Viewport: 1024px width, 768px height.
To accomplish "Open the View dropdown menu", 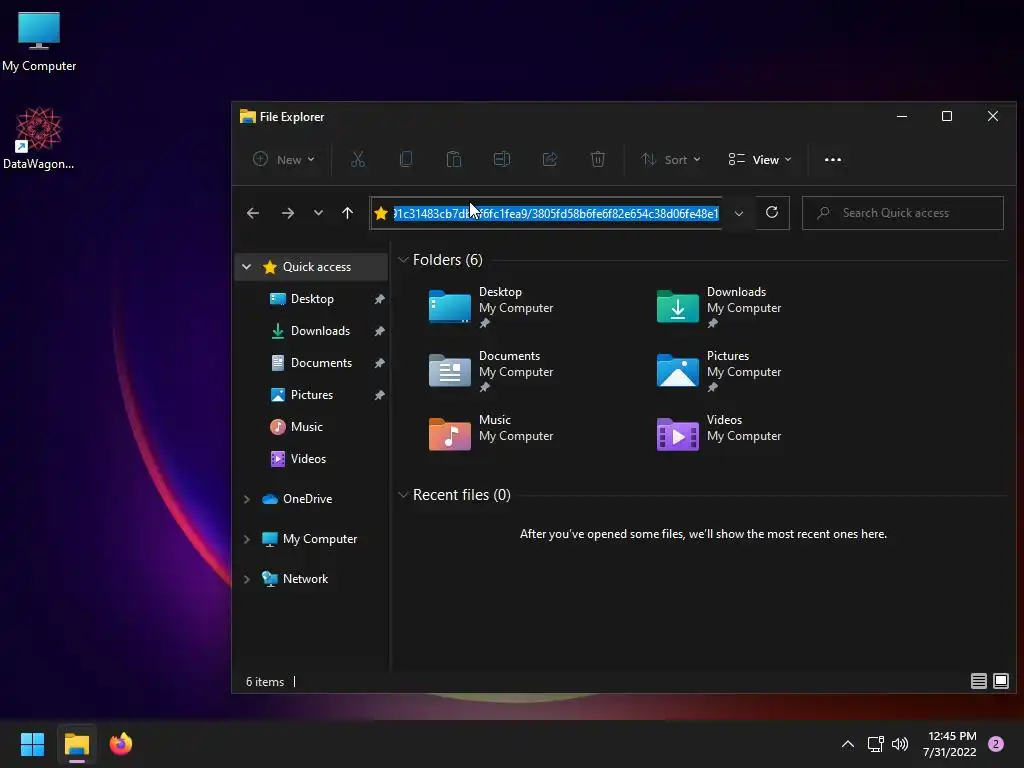I will [760, 159].
